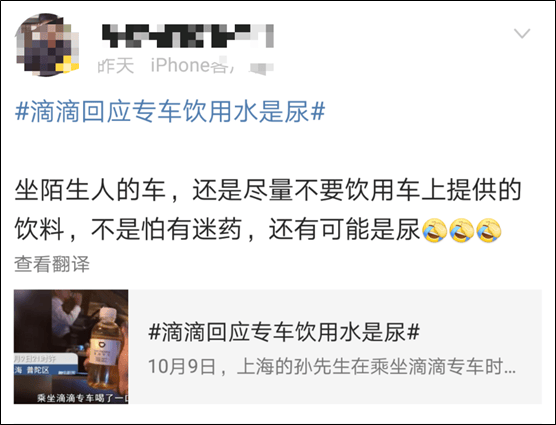Tap the post body text 坐陌生人的车
This screenshot has height=425, width=556.
click(x=90, y=190)
